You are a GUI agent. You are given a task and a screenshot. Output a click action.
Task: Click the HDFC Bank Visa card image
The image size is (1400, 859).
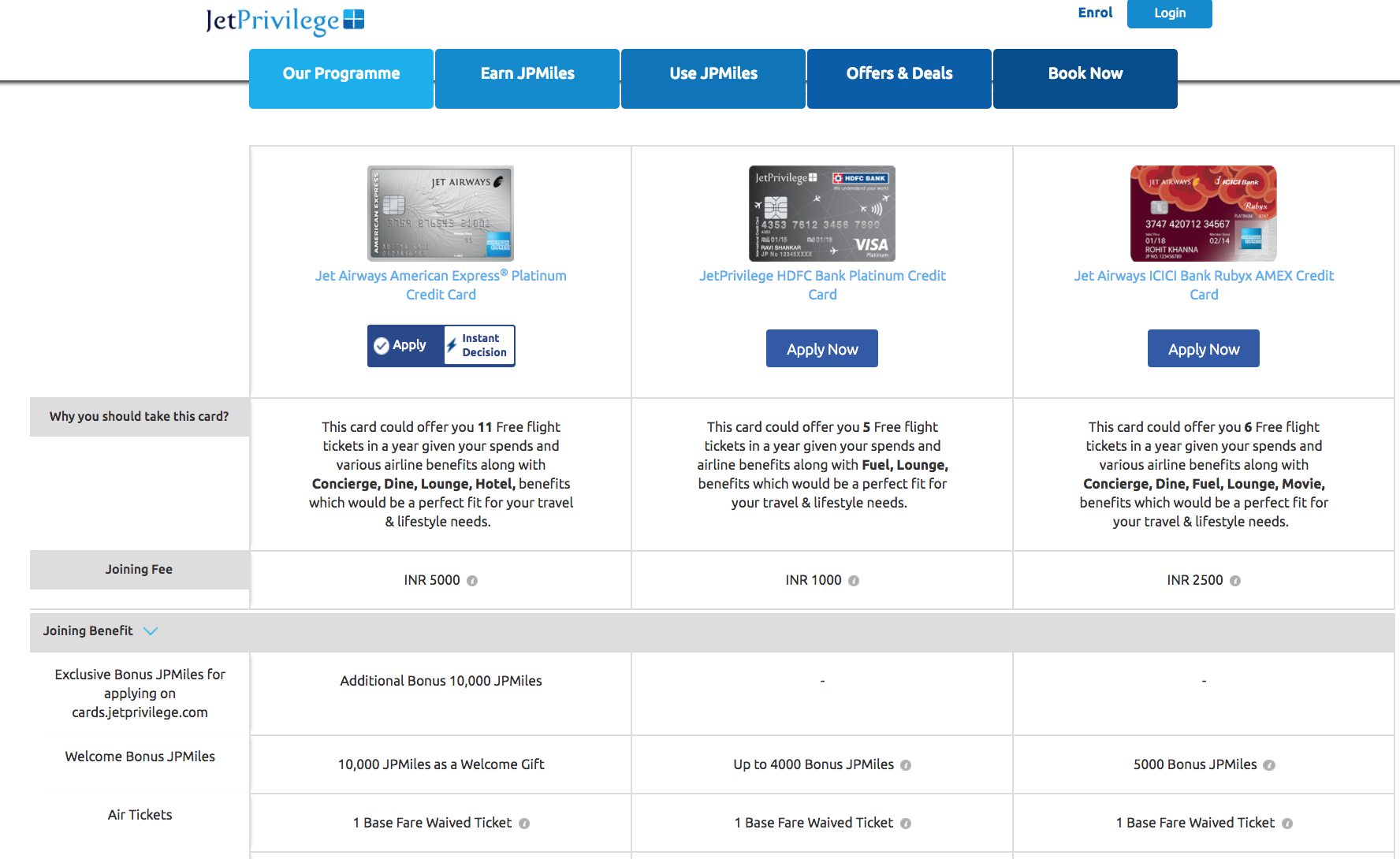pyautogui.click(x=822, y=214)
